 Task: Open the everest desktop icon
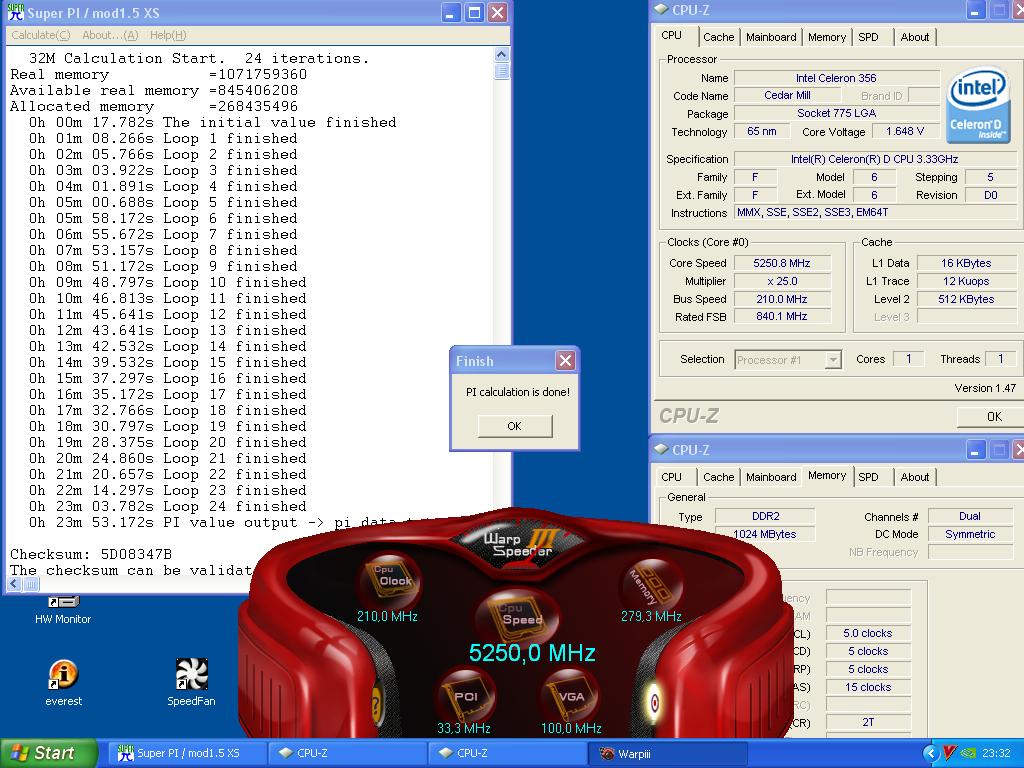pos(63,683)
